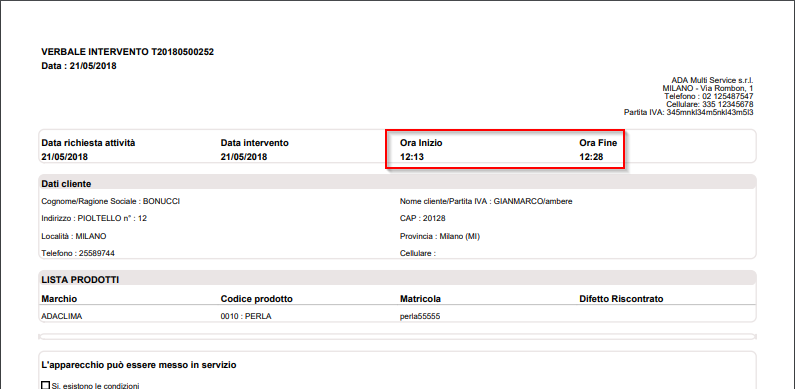Click the 'Codice prodotto' column header

point(257,299)
